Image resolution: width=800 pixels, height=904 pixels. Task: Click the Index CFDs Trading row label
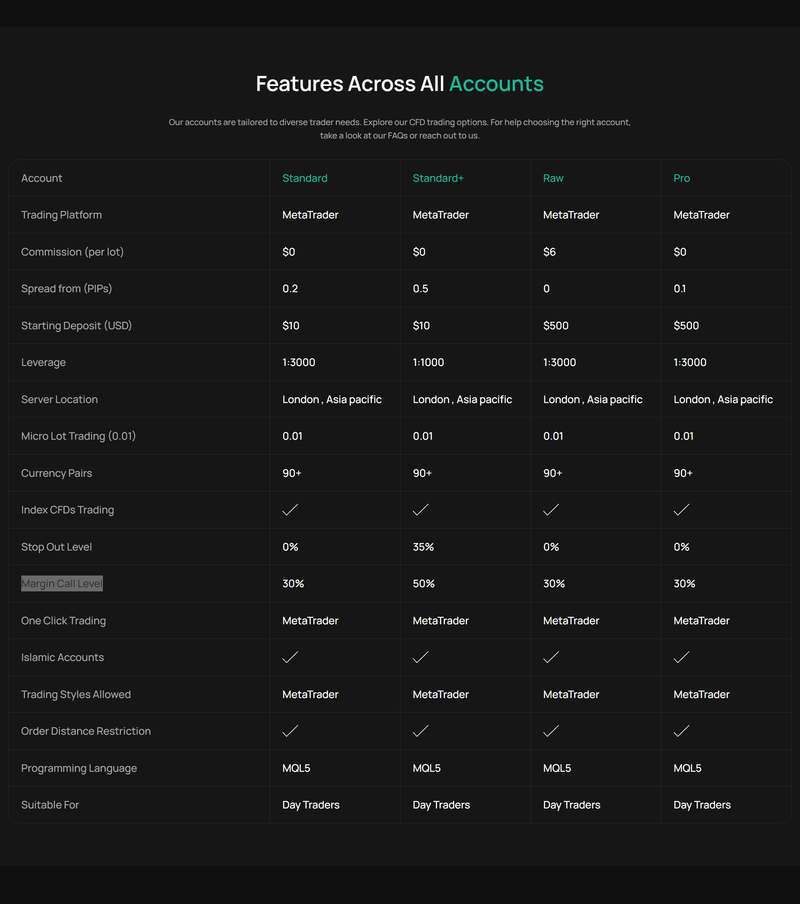tap(67, 510)
